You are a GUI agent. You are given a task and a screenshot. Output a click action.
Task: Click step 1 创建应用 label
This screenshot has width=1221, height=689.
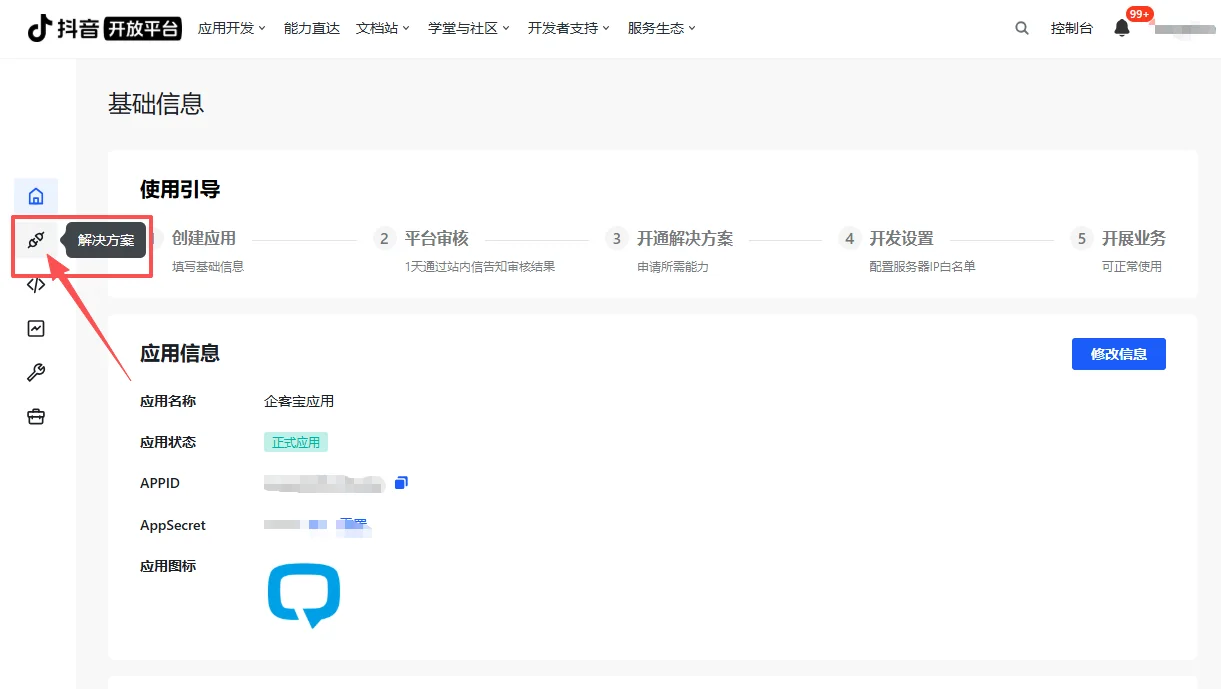point(204,238)
